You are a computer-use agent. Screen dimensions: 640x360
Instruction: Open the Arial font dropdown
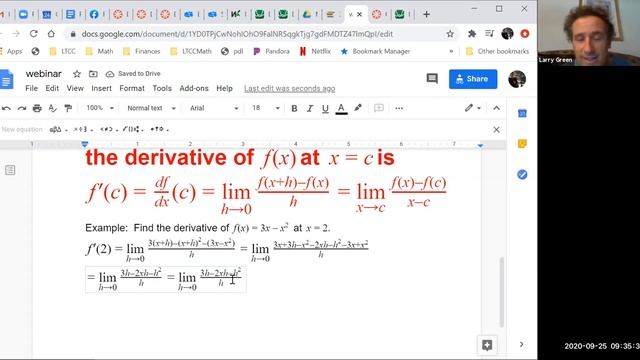point(214,108)
